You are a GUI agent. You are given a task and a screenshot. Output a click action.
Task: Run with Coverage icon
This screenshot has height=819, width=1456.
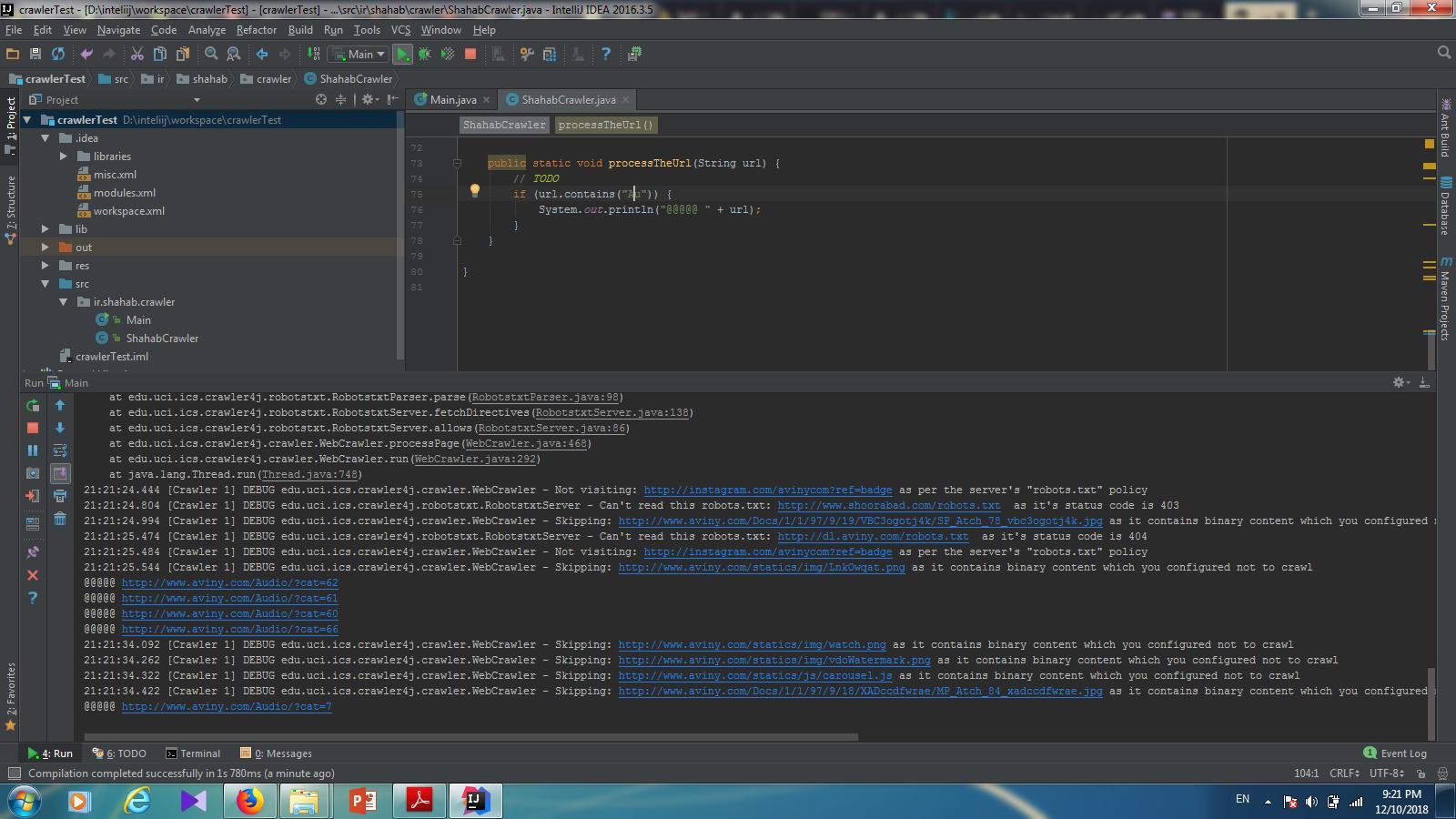tap(448, 54)
